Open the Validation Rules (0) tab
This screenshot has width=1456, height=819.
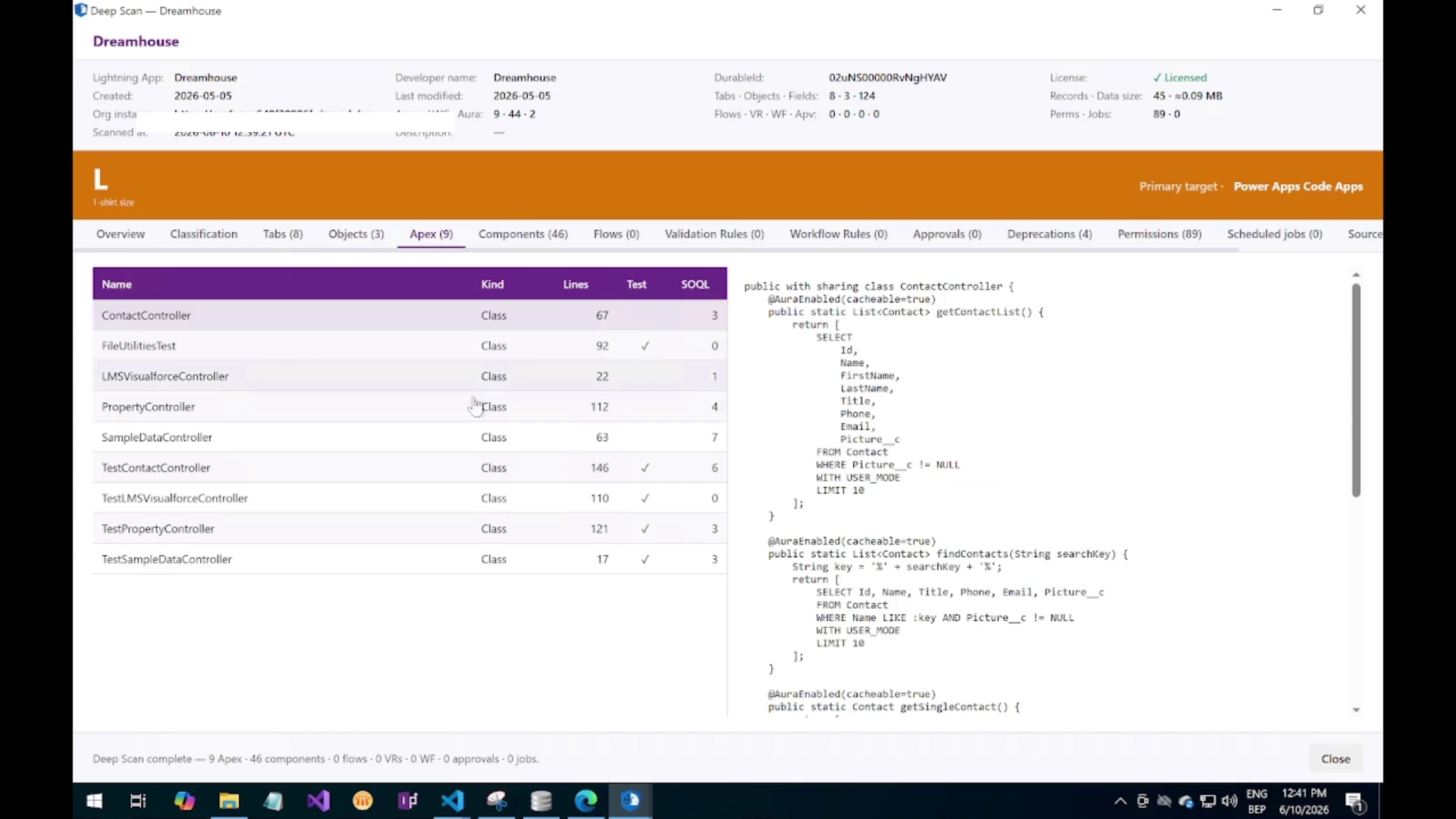[x=714, y=234]
